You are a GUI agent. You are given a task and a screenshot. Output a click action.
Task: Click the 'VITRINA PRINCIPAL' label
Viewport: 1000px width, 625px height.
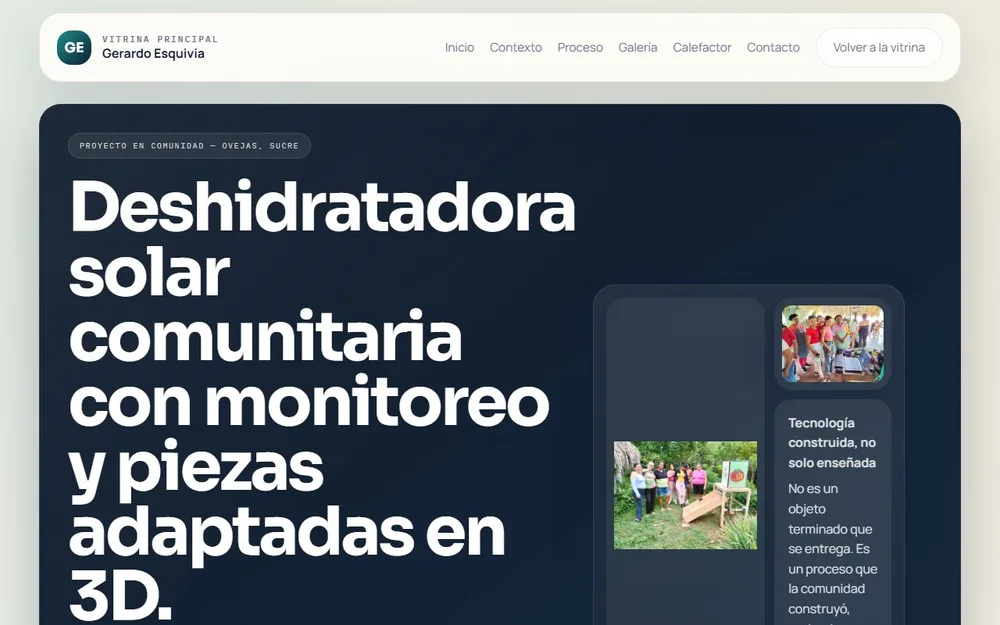(x=160, y=39)
